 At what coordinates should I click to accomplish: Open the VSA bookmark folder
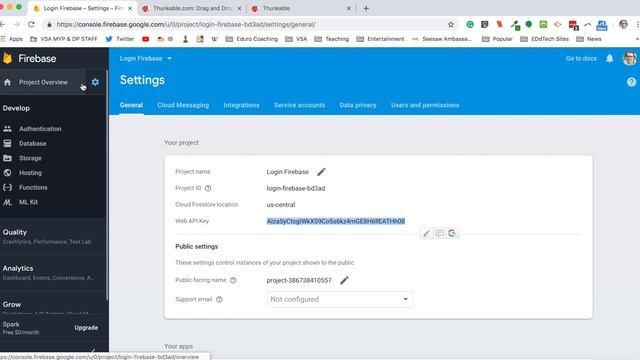tap(296, 39)
